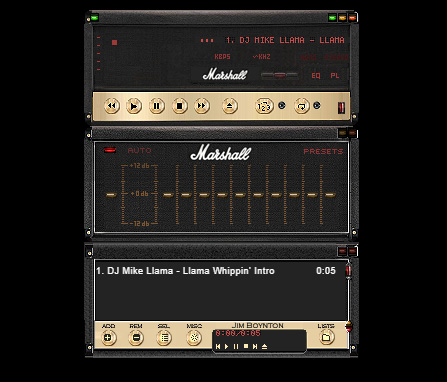Select the DJ Mike Llama playlist entry
Viewport: 447px width, 382px height.
tap(216, 271)
